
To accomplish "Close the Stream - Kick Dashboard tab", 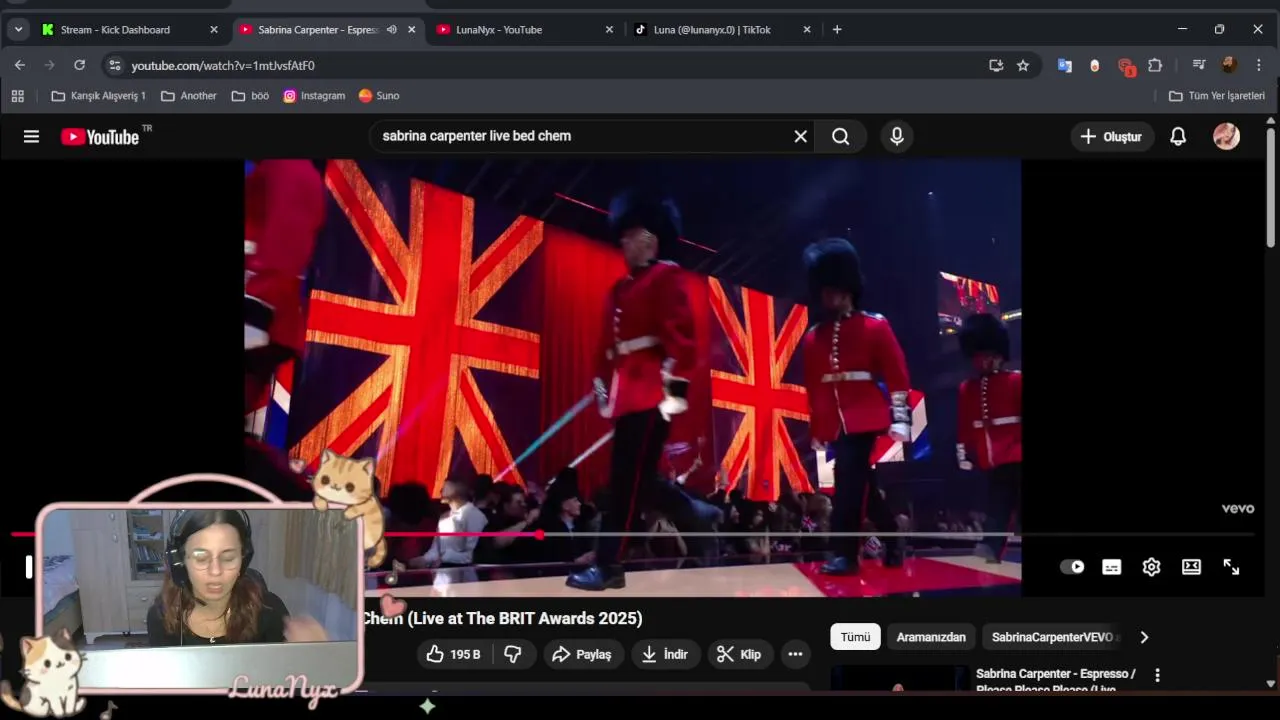I will point(213,29).
